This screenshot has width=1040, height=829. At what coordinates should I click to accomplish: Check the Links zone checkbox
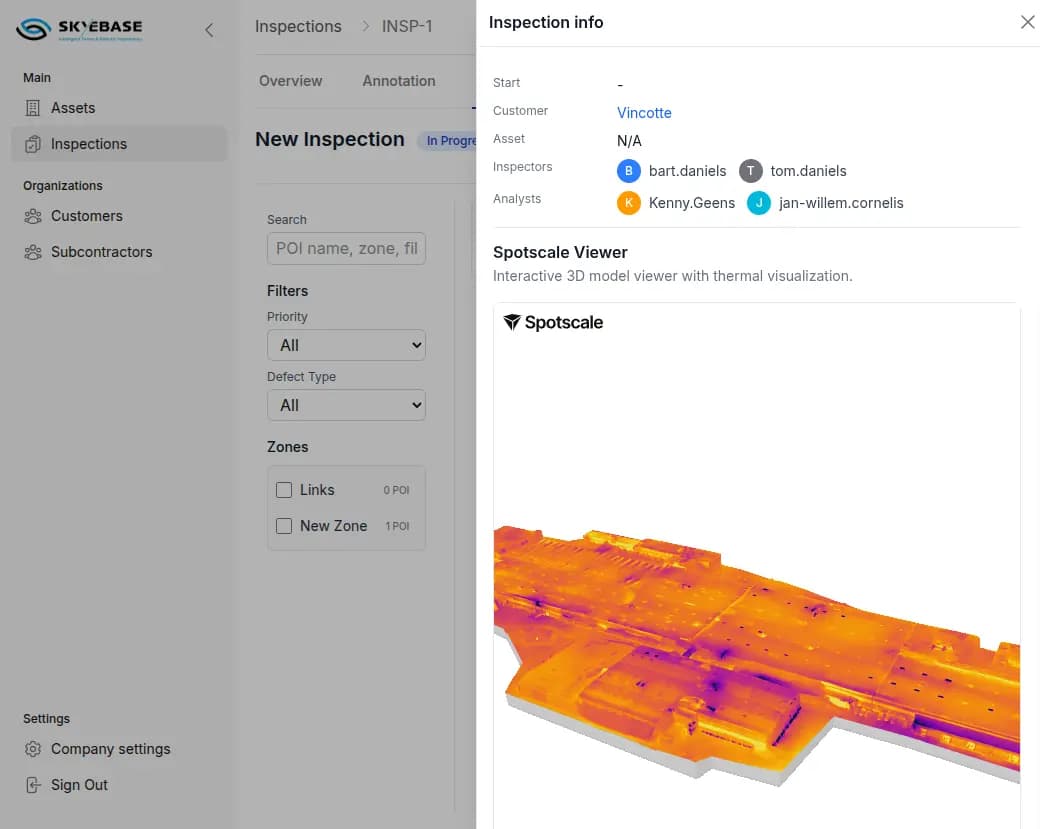pyautogui.click(x=284, y=490)
